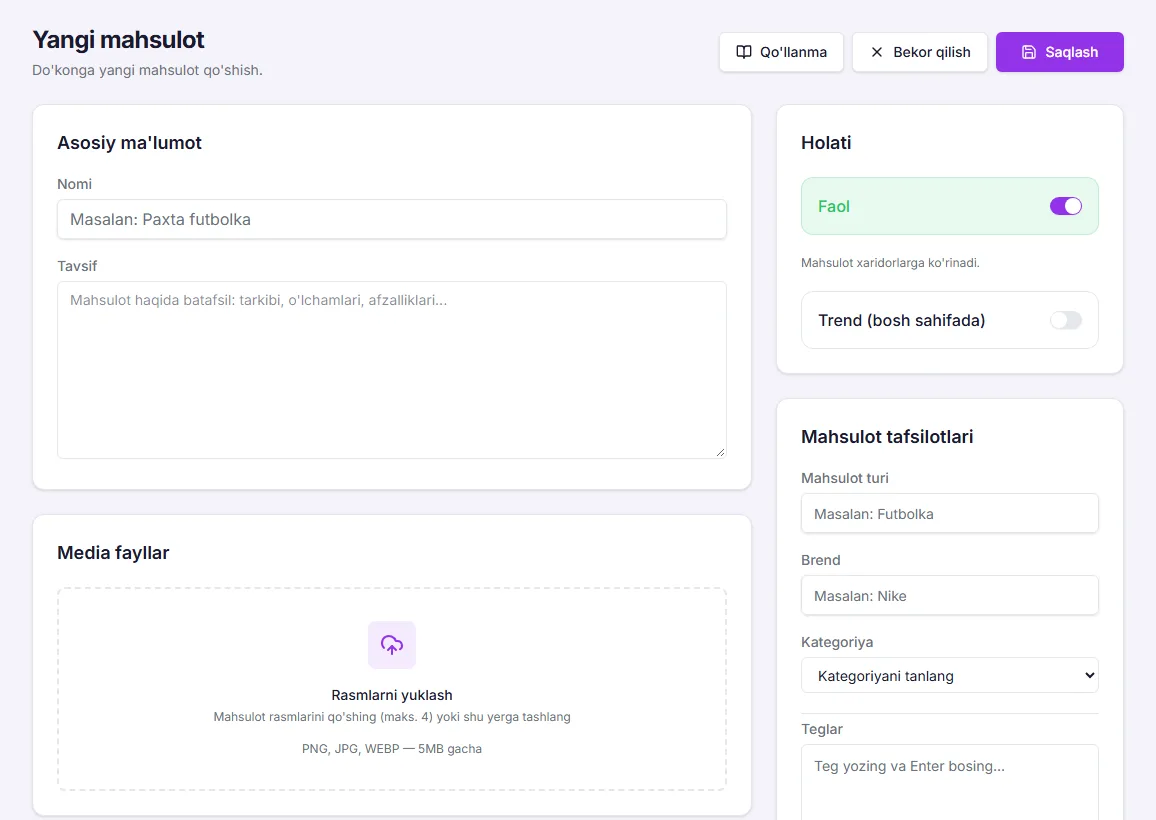Turn off the Faol toggle switch

click(1065, 206)
